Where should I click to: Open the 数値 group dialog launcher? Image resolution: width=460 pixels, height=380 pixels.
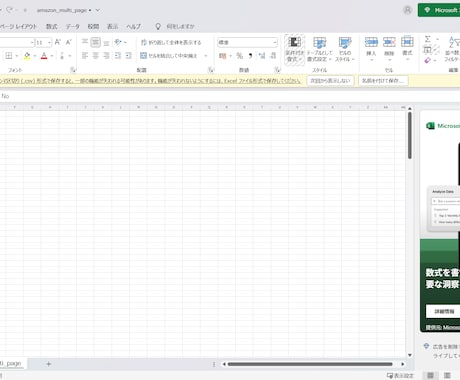click(277, 70)
